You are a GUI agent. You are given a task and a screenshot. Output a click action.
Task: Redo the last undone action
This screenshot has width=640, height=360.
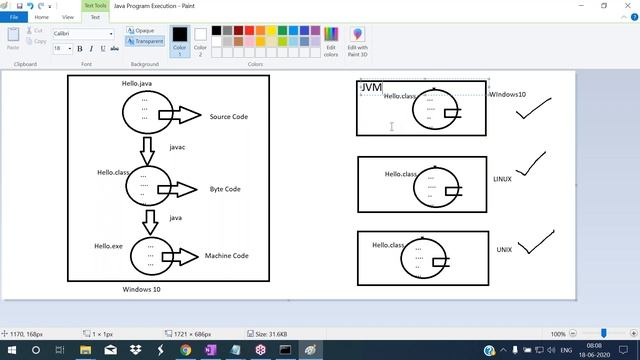point(41,6)
